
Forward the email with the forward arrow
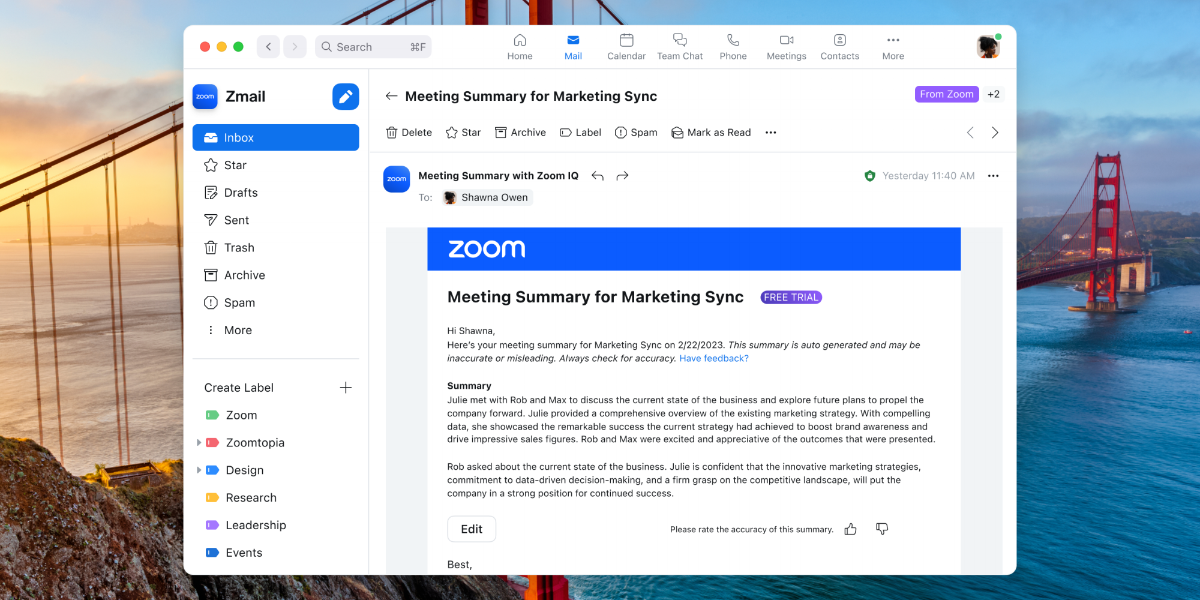622,176
